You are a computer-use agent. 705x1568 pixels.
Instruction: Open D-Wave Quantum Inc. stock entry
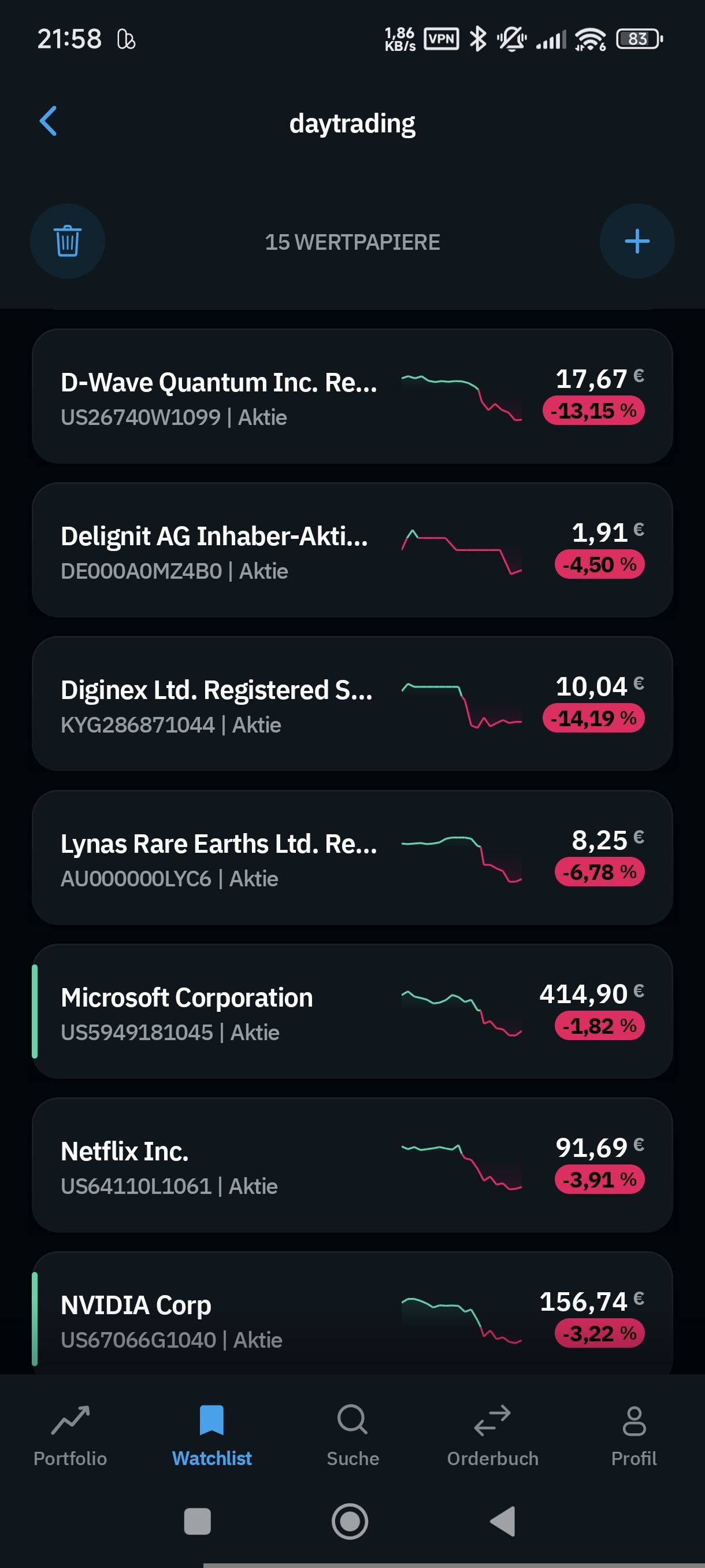pyautogui.click(x=219, y=397)
